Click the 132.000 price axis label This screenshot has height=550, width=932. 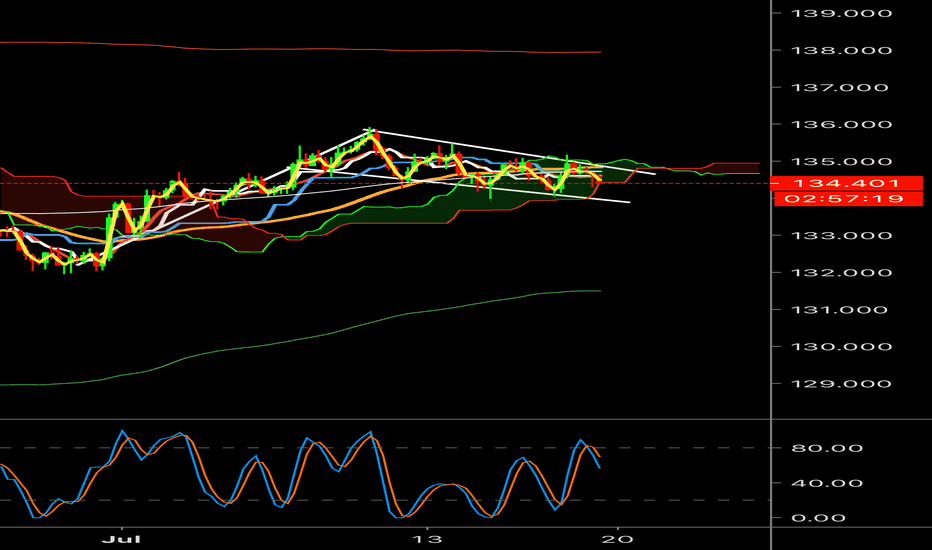[x=841, y=273]
